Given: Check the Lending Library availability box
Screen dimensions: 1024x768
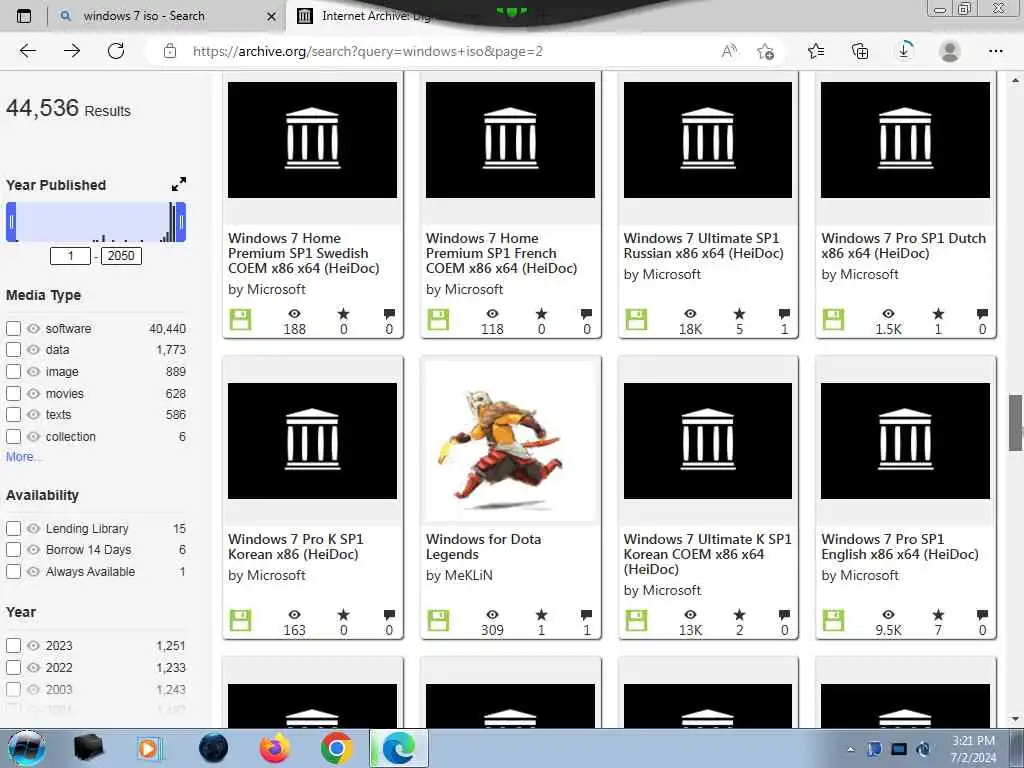Looking at the screenshot, I should (13, 528).
